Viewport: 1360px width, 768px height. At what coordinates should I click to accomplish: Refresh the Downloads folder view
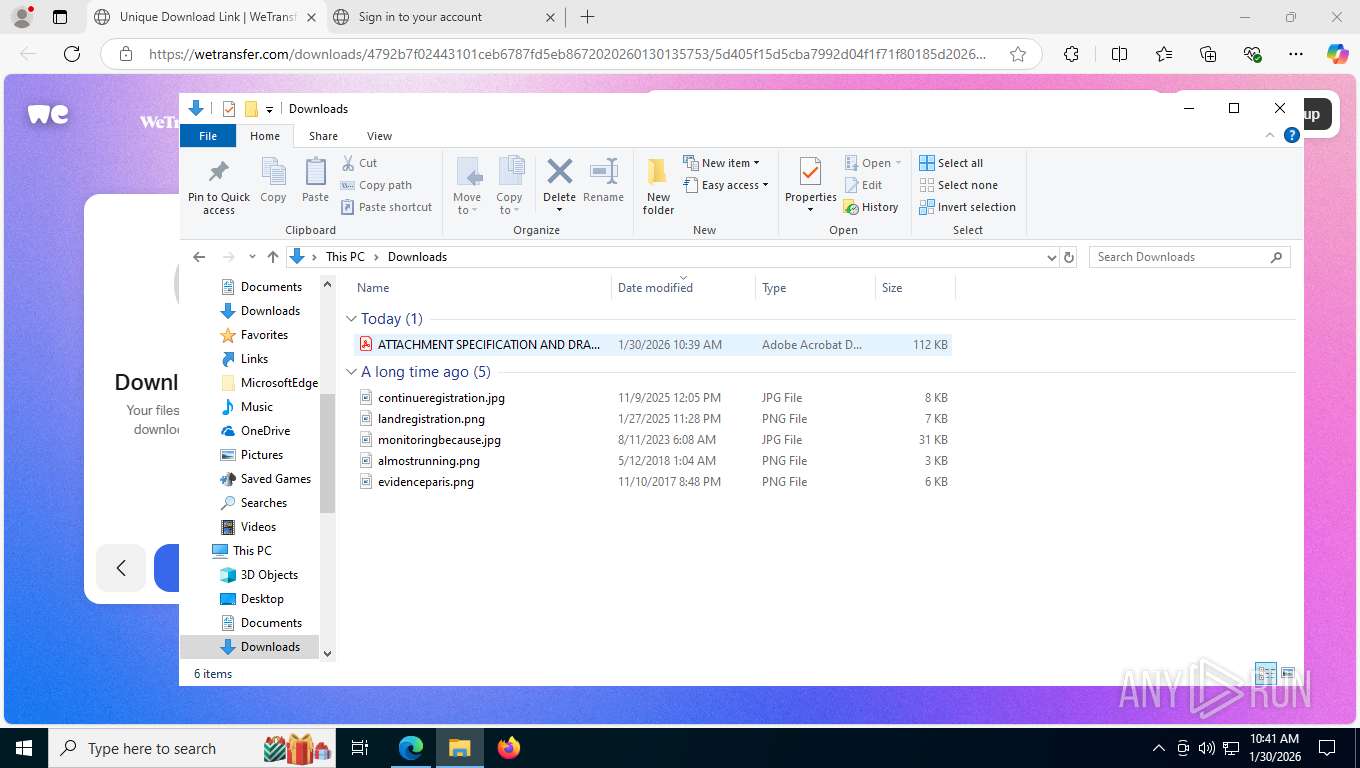pyautogui.click(x=1069, y=257)
